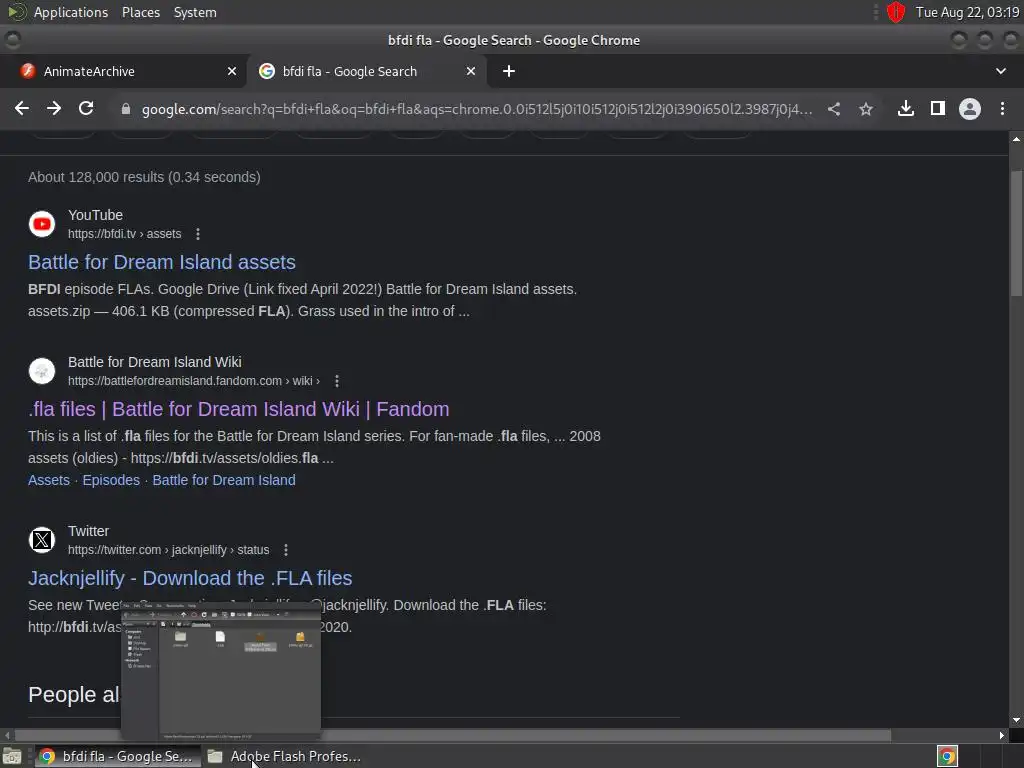Follow the Episodes sitelink
The image size is (1024, 768).
click(x=111, y=480)
